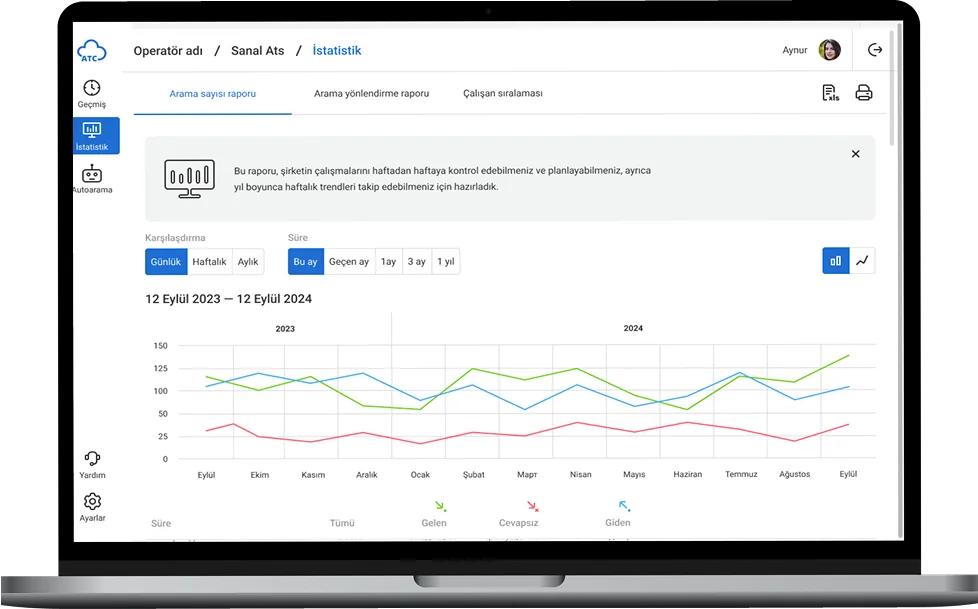The height and width of the screenshot is (609, 978).
Task: Click İstatistik breadcrumb link
Action: 337,51
